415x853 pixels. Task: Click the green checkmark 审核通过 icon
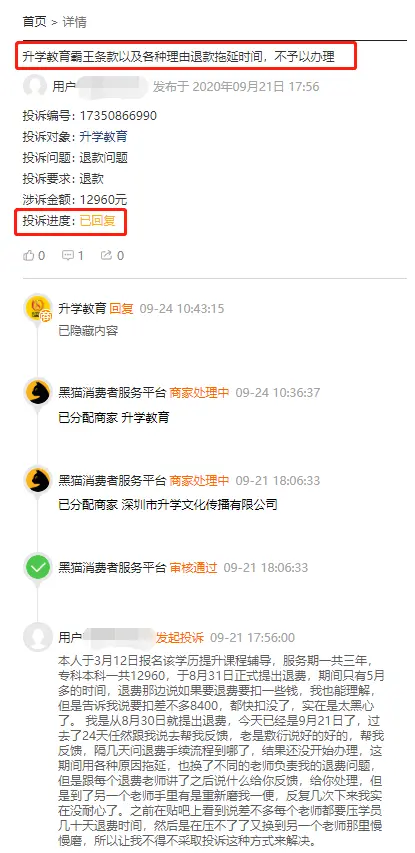[x=38, y=567]
